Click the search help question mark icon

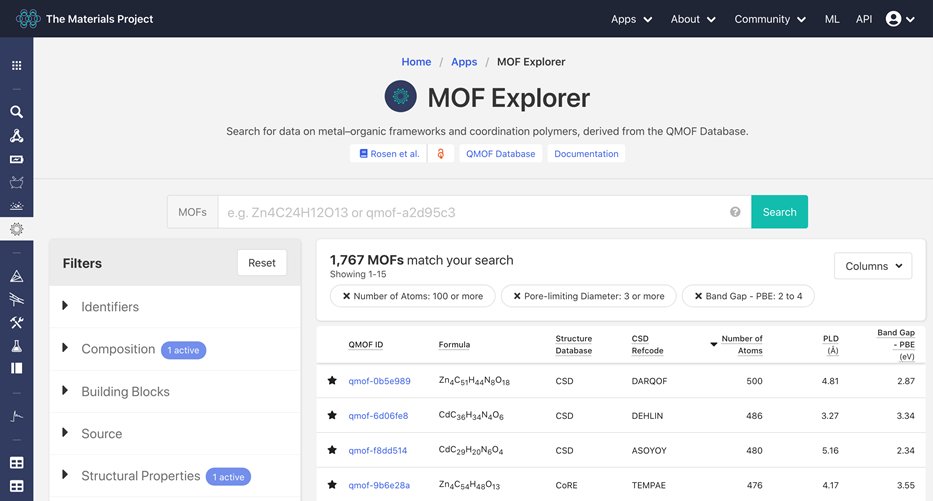click(x=735, y=212)
